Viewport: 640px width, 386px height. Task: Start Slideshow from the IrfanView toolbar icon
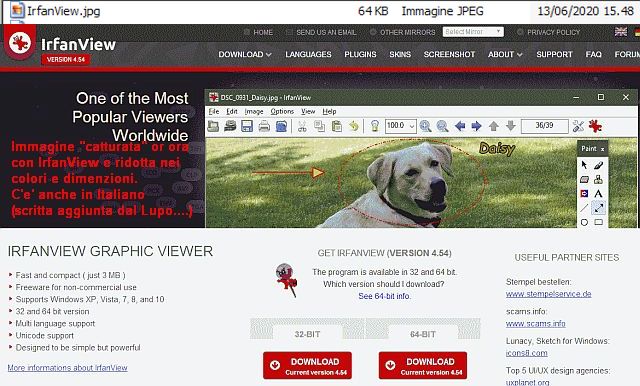pyautogui.click(x=230, y=126)
